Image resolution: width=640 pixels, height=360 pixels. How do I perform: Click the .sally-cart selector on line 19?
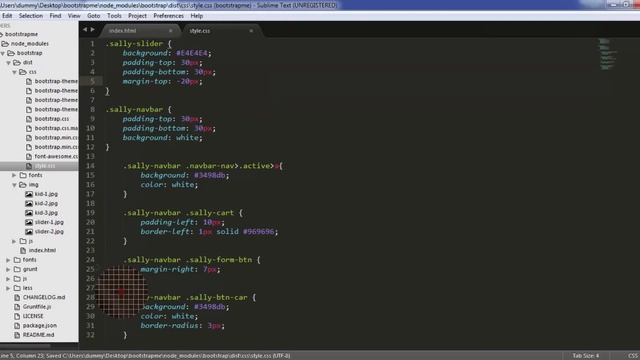tap(210, 213)
